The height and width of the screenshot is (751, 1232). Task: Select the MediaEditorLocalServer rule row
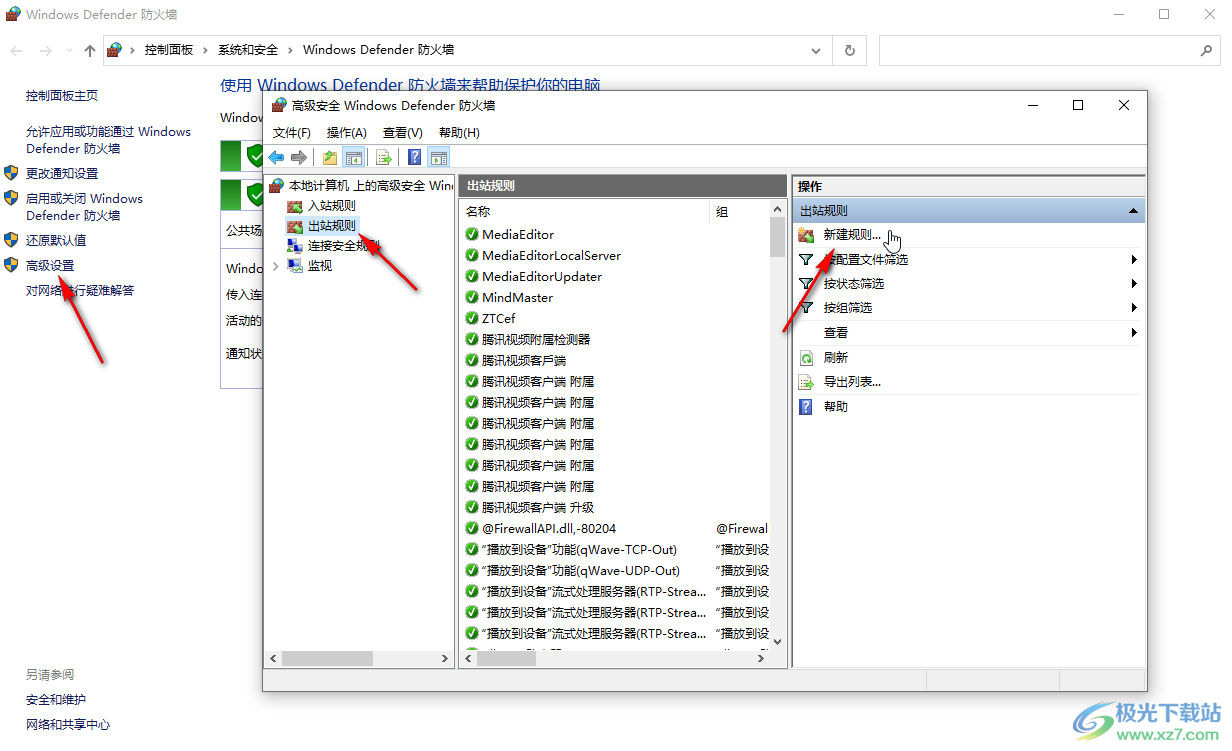(616, 255)
